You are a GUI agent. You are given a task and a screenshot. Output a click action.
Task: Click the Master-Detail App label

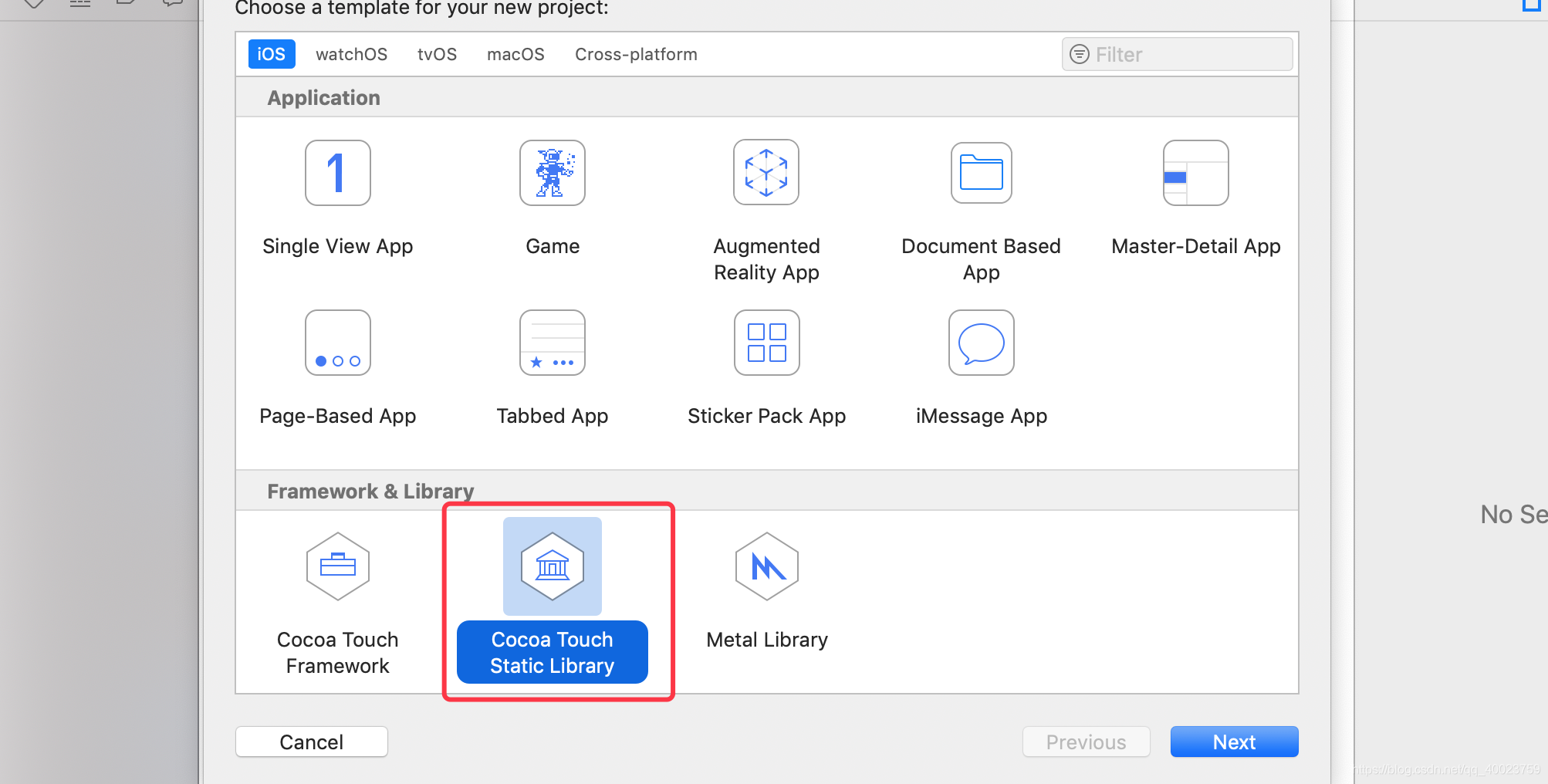tap(1196, 246)
